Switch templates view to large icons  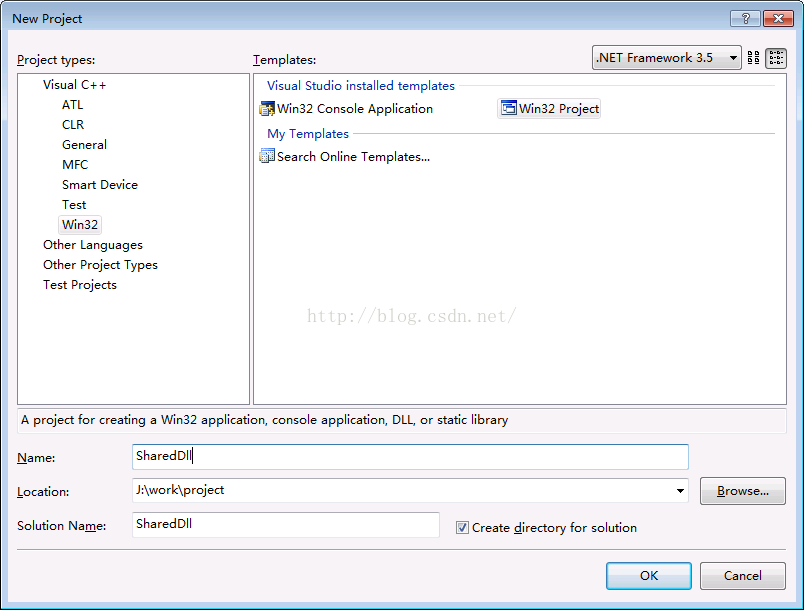753,58
